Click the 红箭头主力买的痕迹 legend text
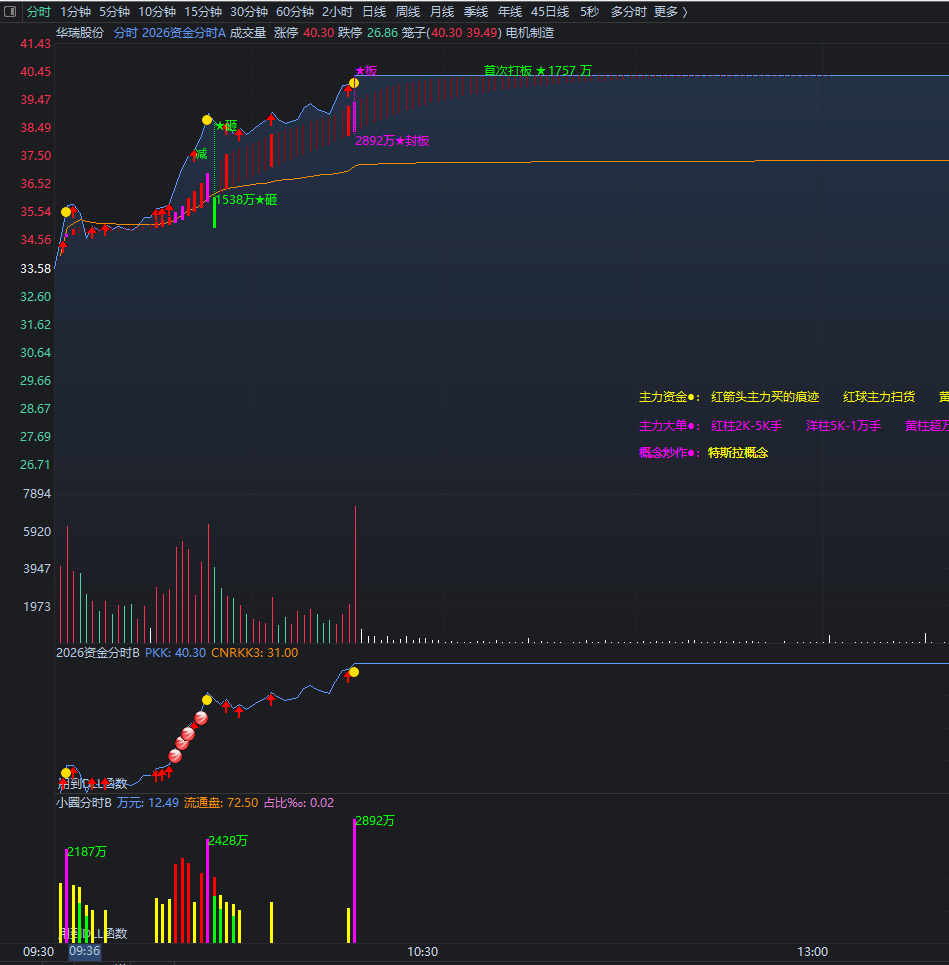This screenshot has width=949, height=965. pyautogui.click(x=765, y=397)
